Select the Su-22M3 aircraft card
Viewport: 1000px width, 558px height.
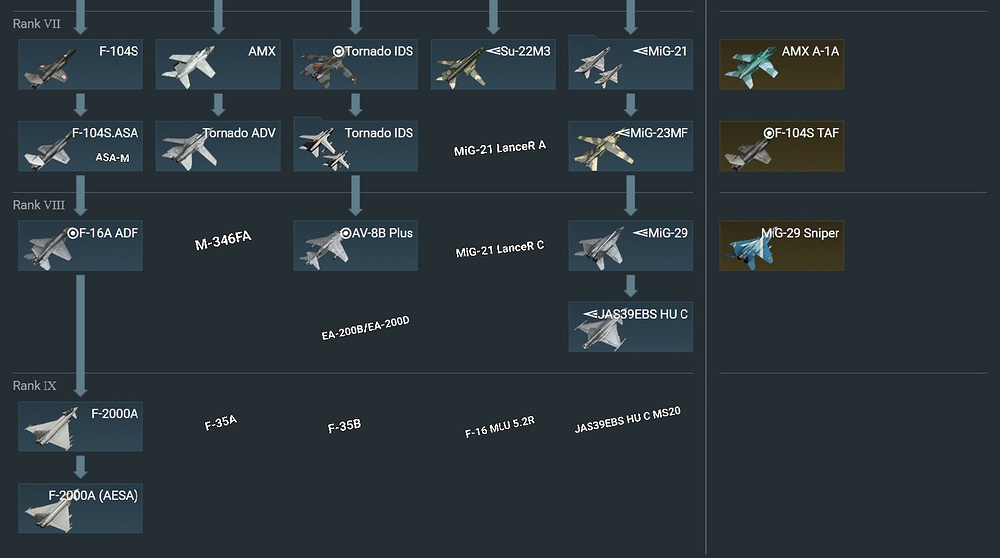point(493,64)
